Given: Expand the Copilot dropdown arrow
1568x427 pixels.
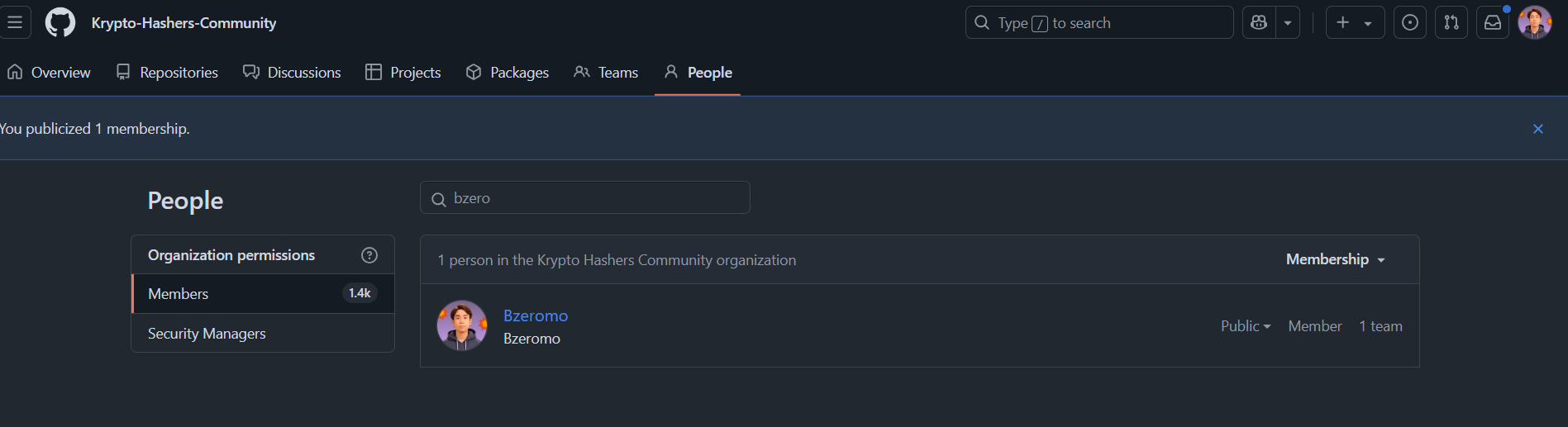Looking at the screenshot, I should tap(1288, 22).
